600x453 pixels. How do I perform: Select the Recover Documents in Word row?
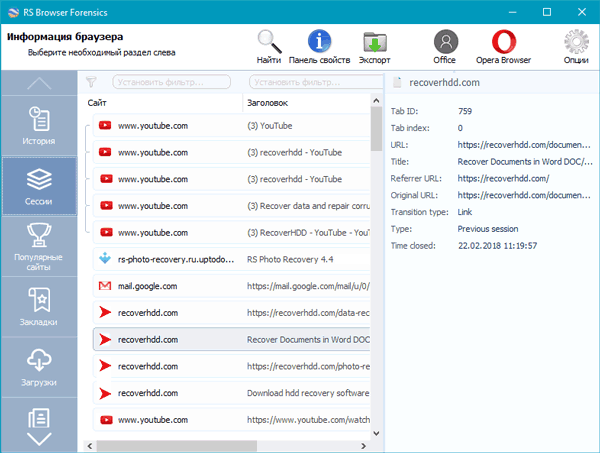pos(232,340)
